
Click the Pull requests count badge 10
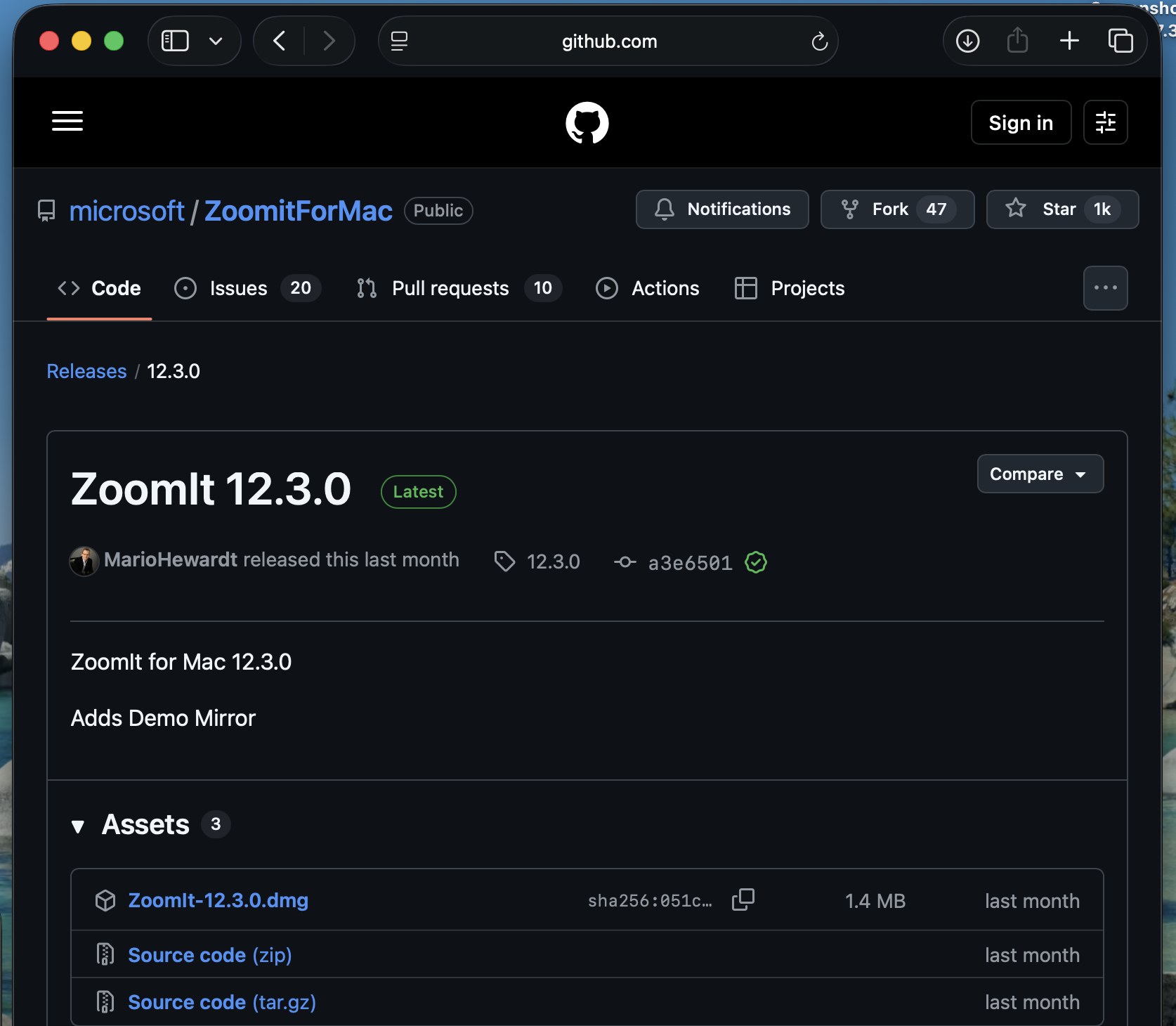click(x=543, y=288)
